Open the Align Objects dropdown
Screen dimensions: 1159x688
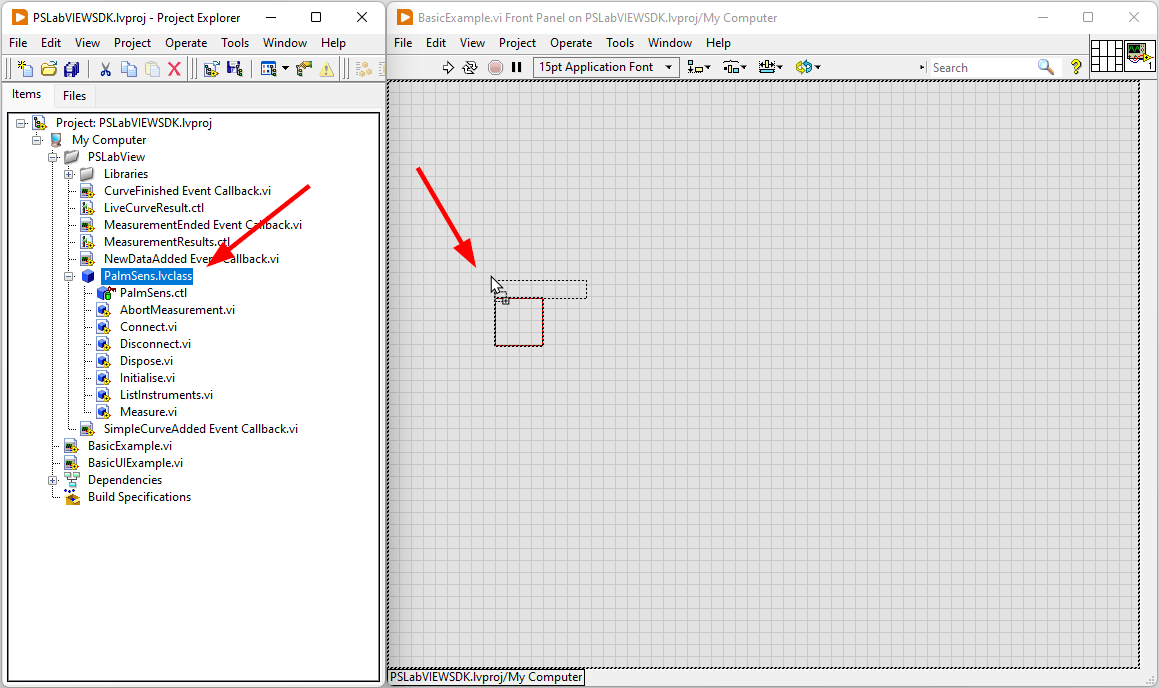[699, 67]
